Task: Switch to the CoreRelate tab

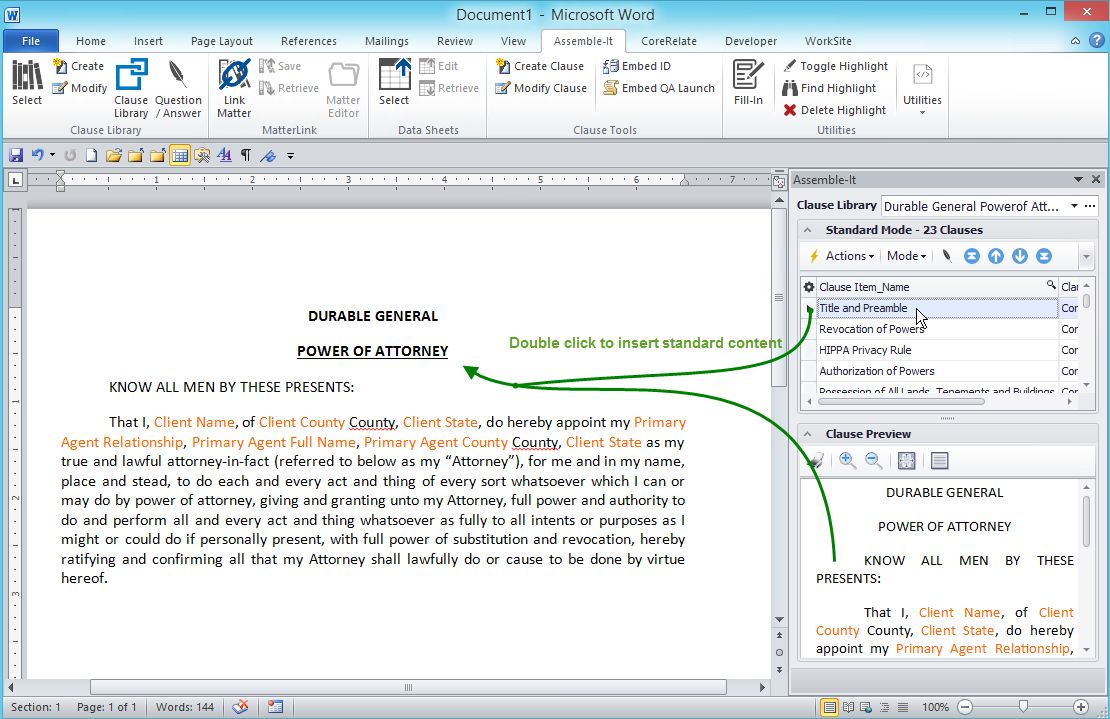Action: tap(669, 41)
